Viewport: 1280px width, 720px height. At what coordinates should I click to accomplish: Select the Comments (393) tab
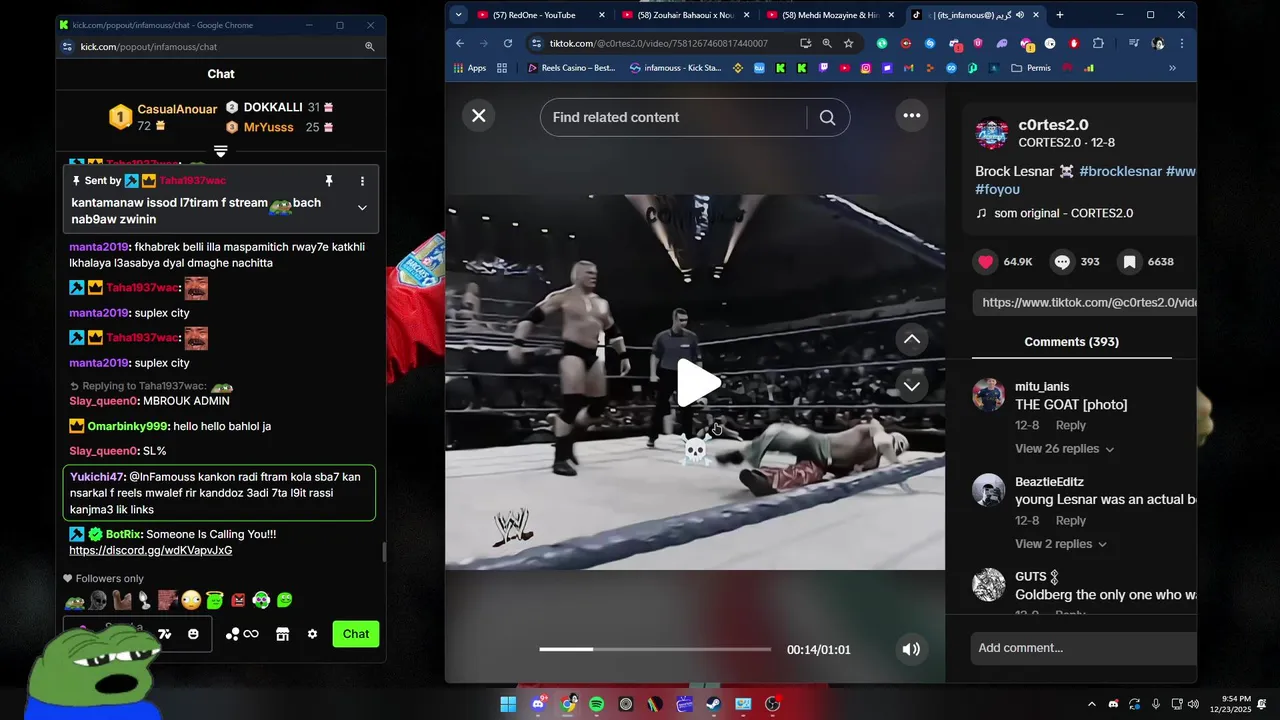[1071, 342]
